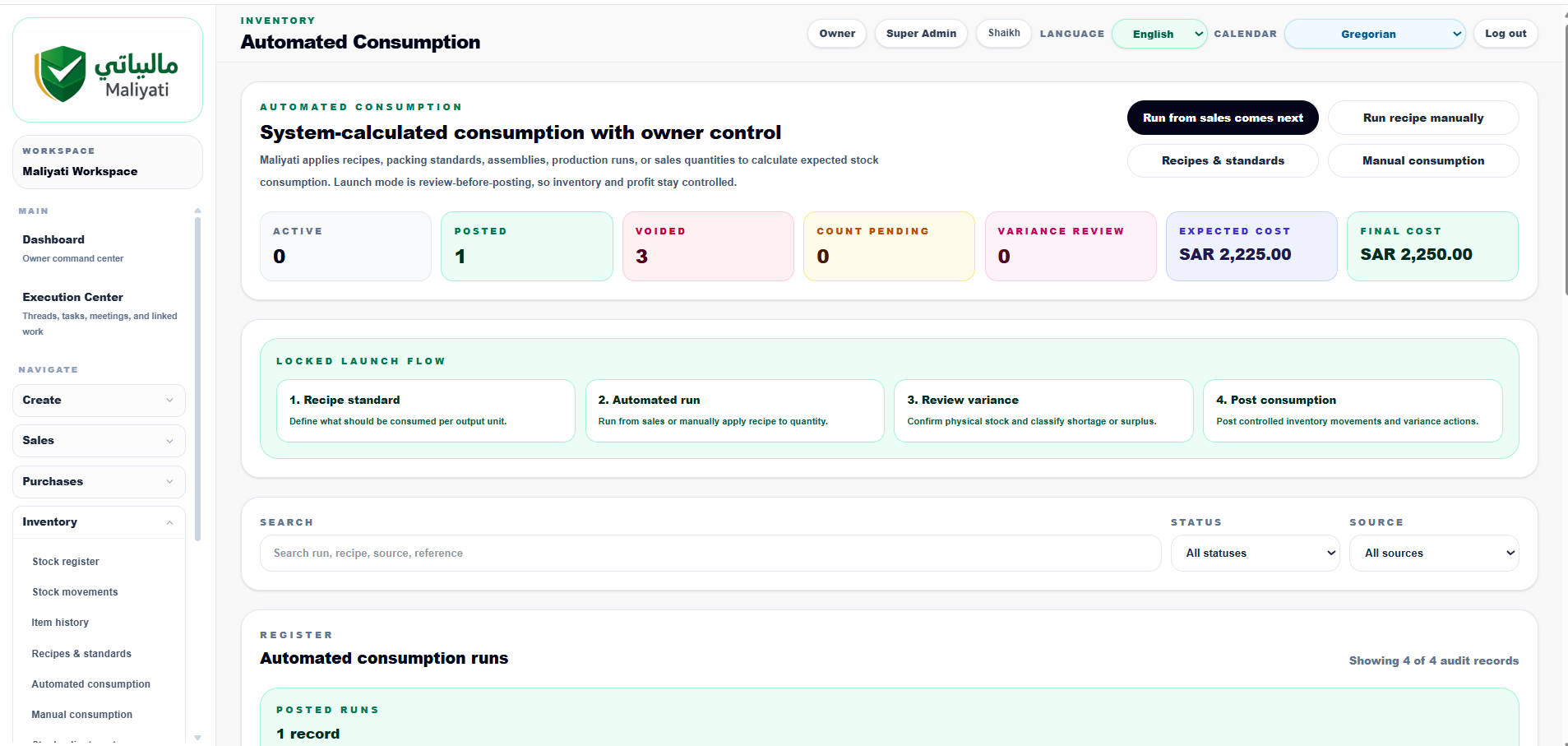Expand the Sales menu section

tap(99, 441)
